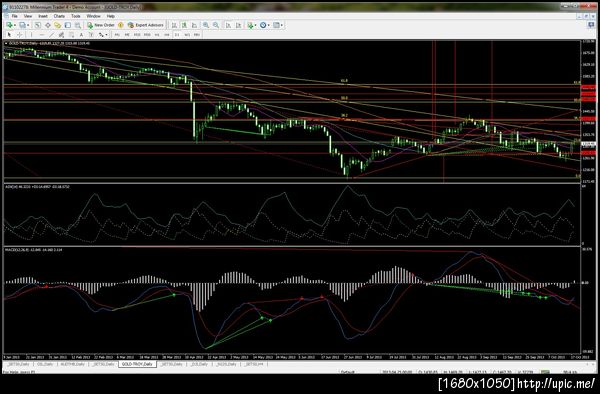This screenshot has height=394, width=600.
Task: Switch chart to bar chart style
Action: (174, 25)
